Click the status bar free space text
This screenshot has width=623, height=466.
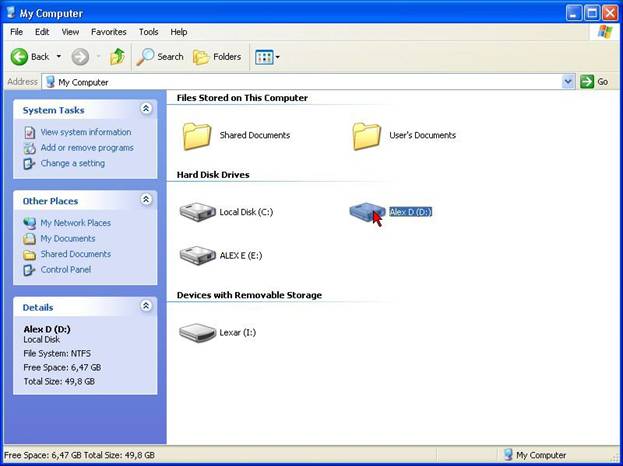pos(79,455)
